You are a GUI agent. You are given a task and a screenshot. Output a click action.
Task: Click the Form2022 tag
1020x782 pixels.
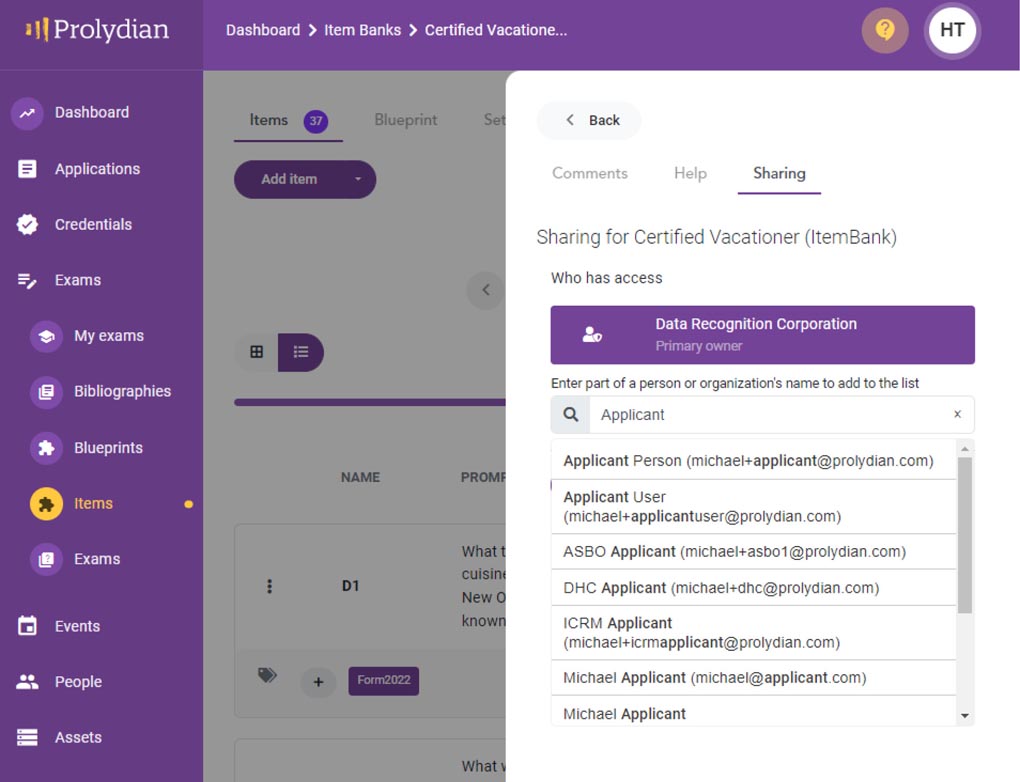(x=384, y=681)
